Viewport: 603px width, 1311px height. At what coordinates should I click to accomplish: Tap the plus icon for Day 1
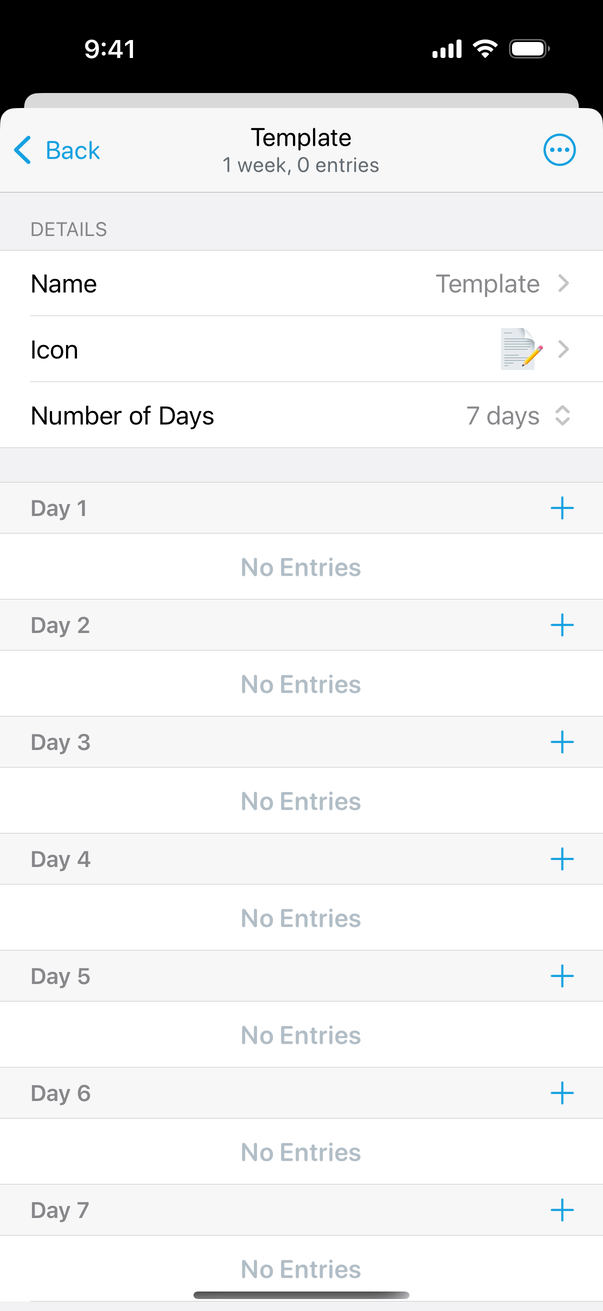(x=562, y=508)
